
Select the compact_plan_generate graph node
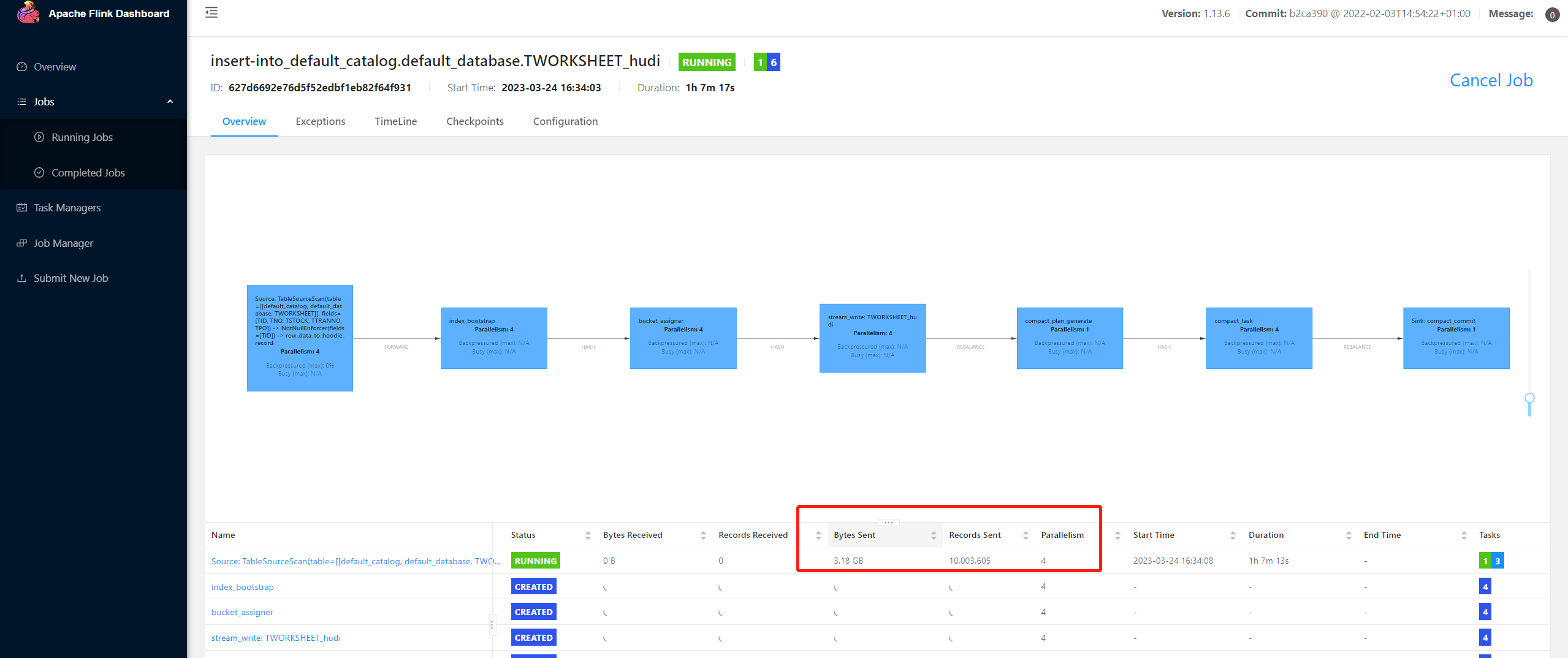click(1070, 338)
